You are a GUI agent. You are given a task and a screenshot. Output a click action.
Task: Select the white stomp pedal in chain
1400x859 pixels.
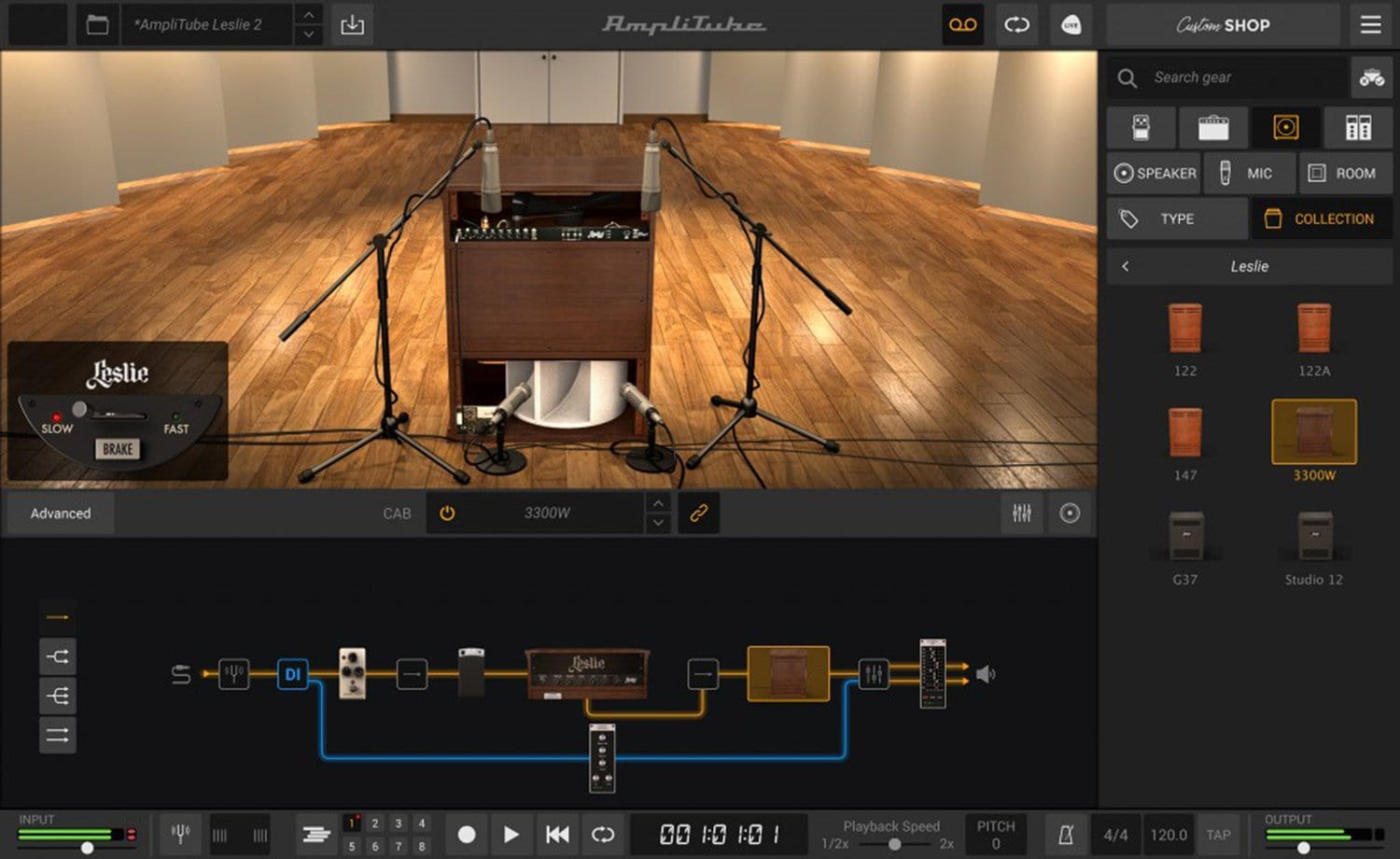click(352, 672)
